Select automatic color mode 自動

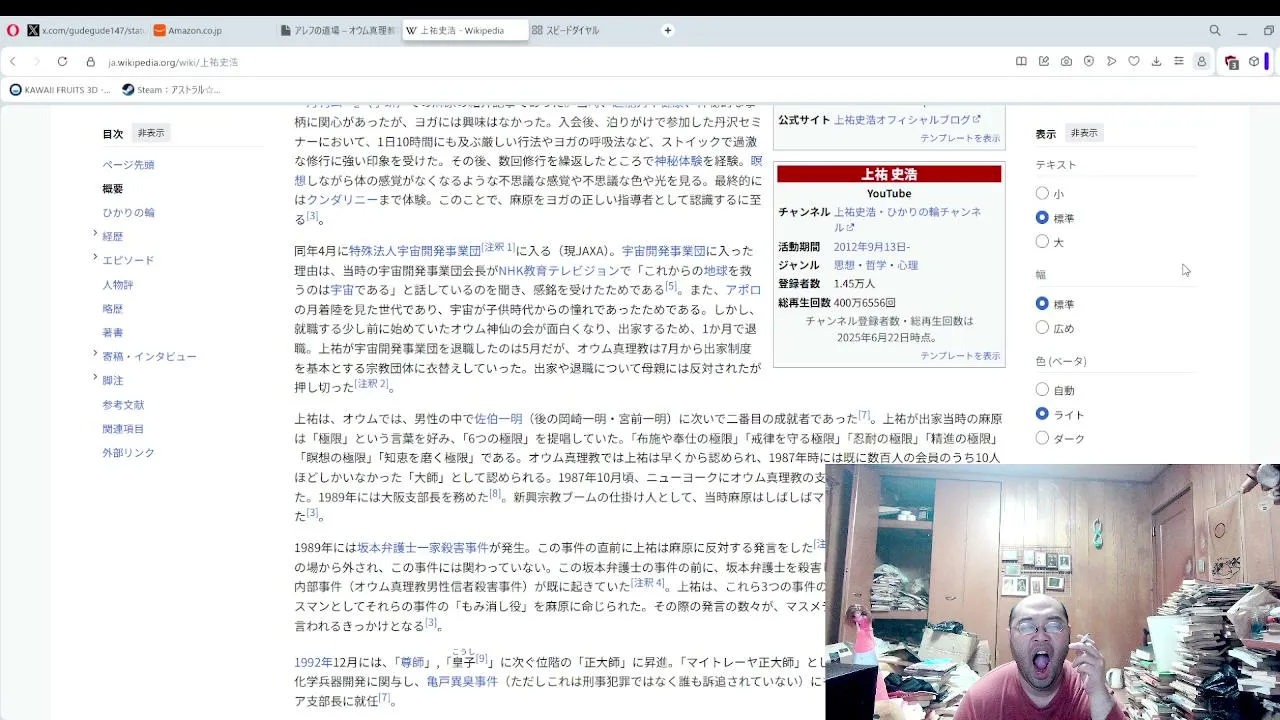pyautogui.click(x=1042, y=389)
